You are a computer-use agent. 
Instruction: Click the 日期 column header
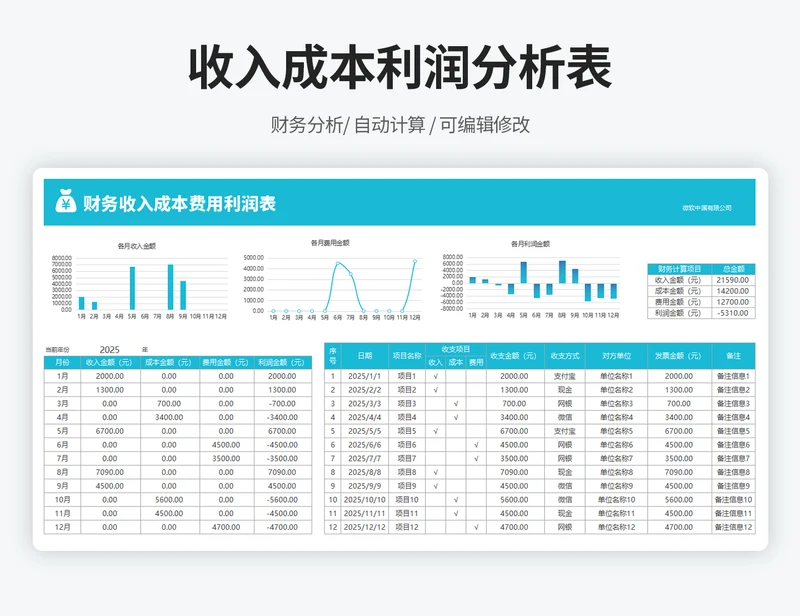[x=365, y=356]
